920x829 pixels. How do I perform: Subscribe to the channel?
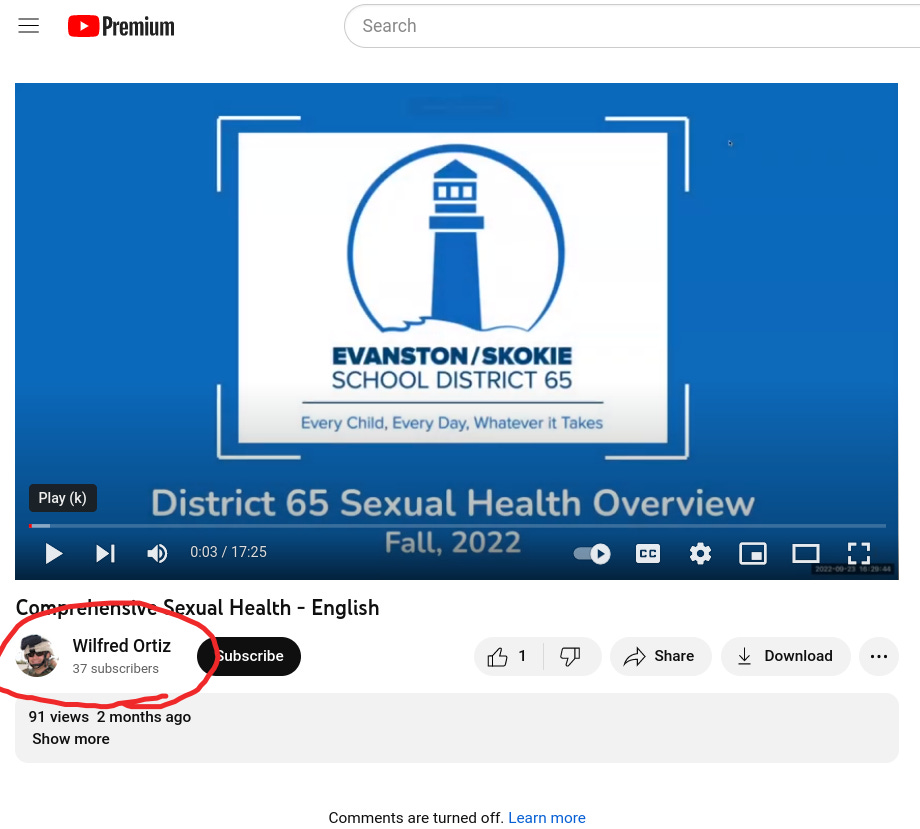(x=249, y=656)
